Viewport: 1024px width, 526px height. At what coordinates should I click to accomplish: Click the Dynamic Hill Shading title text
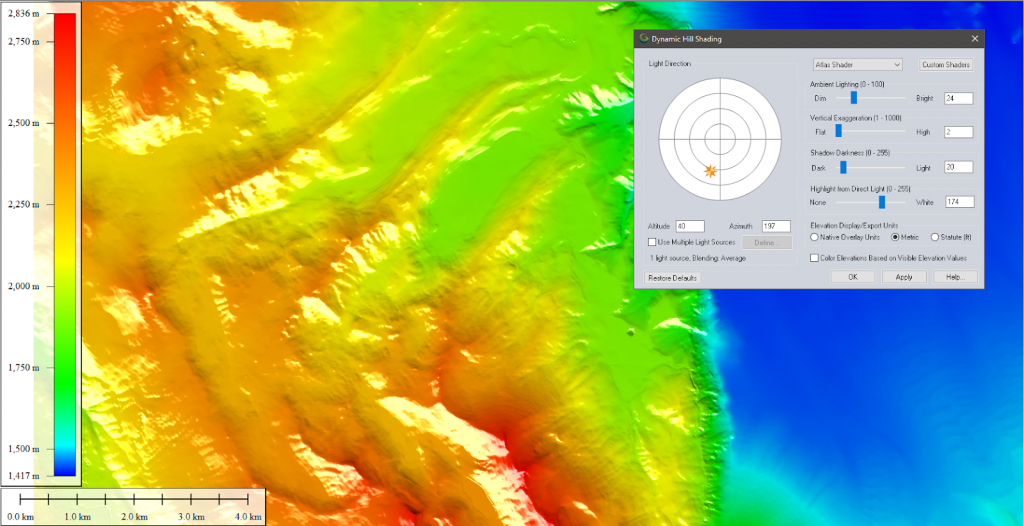[686, 39]
